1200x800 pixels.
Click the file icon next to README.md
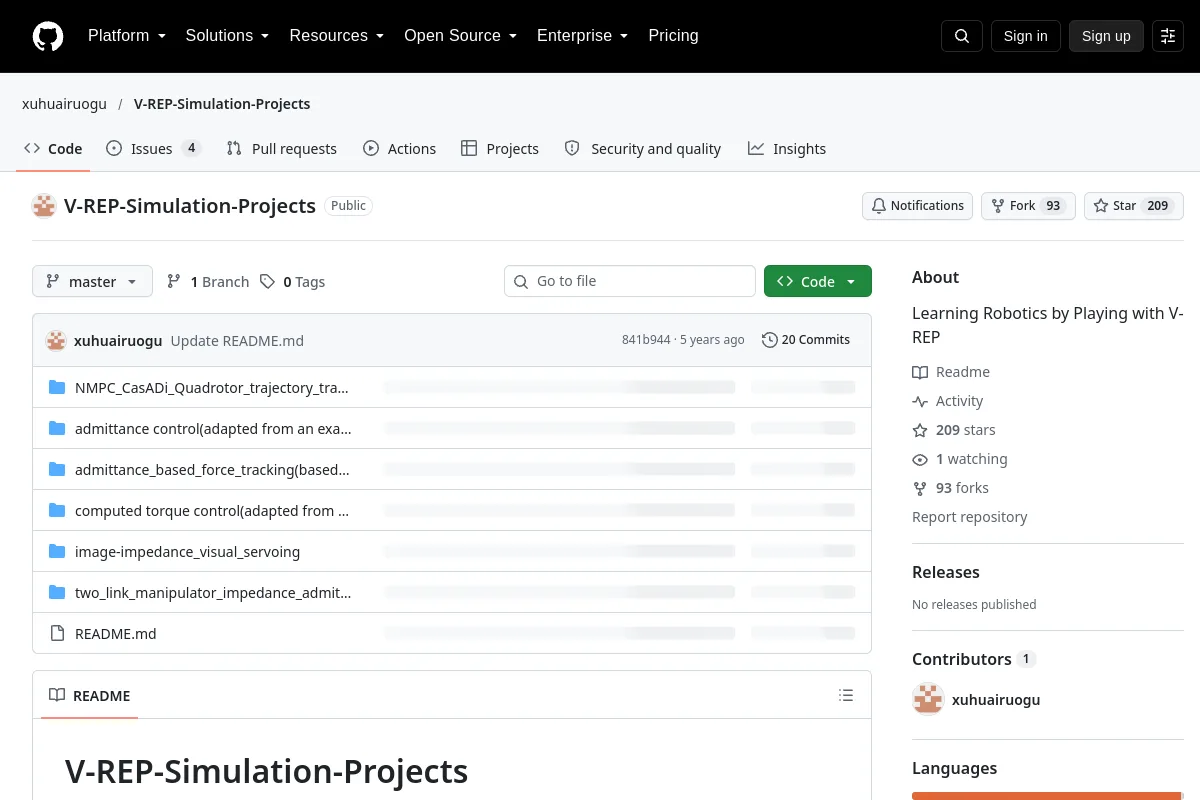point(57,634)
